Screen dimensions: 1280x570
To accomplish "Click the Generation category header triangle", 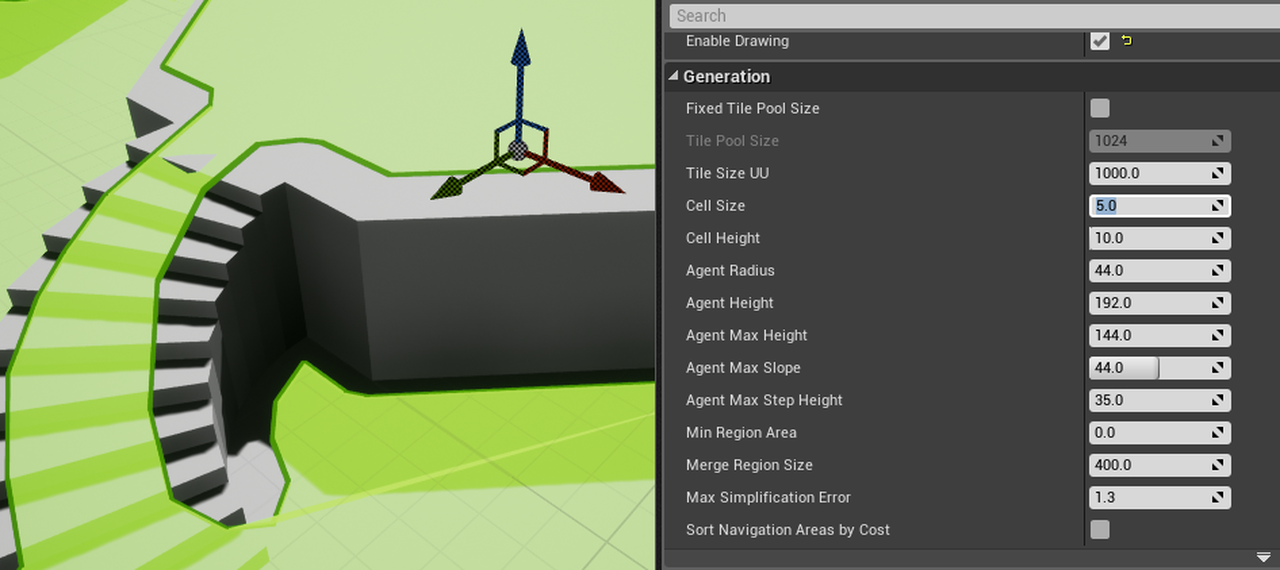I will (675, 76).
